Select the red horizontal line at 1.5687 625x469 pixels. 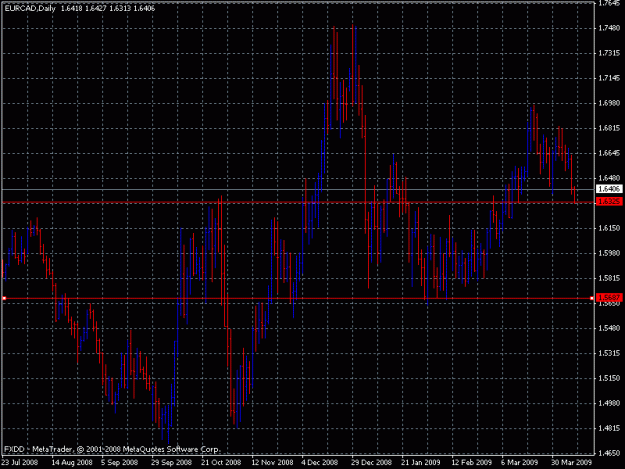click(x=298, y=298)
